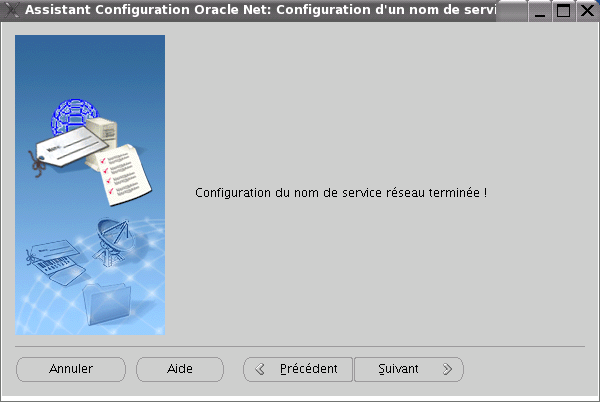Click the Annuler button

71,369
